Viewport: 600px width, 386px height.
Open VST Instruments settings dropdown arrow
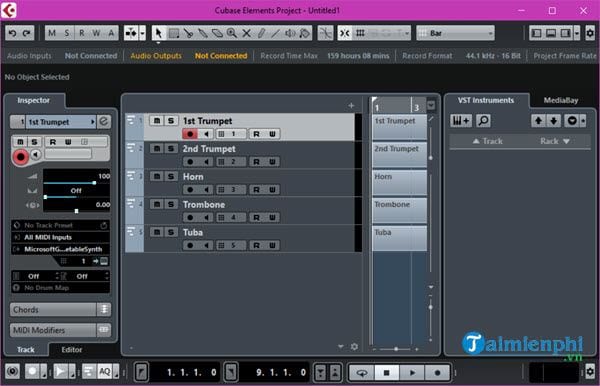point(583,121)
